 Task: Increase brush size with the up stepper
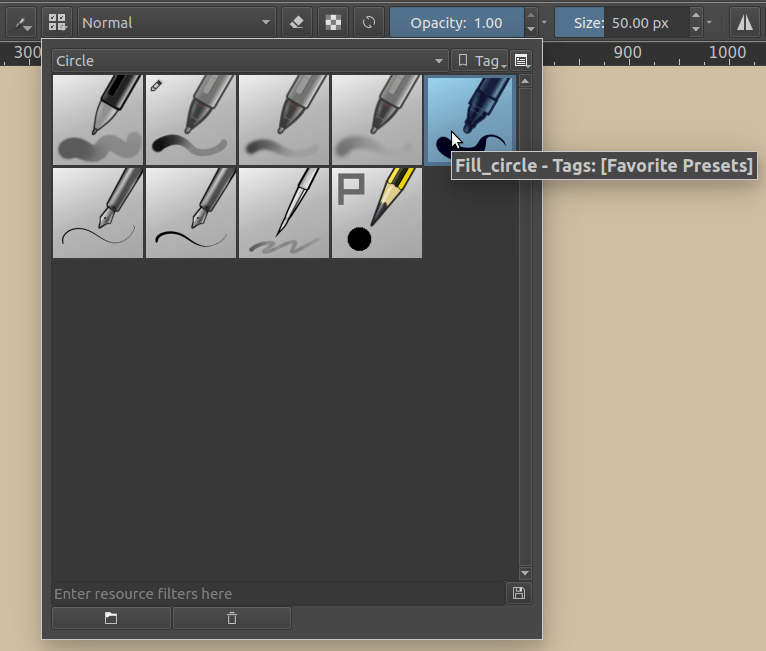point(696,15)
